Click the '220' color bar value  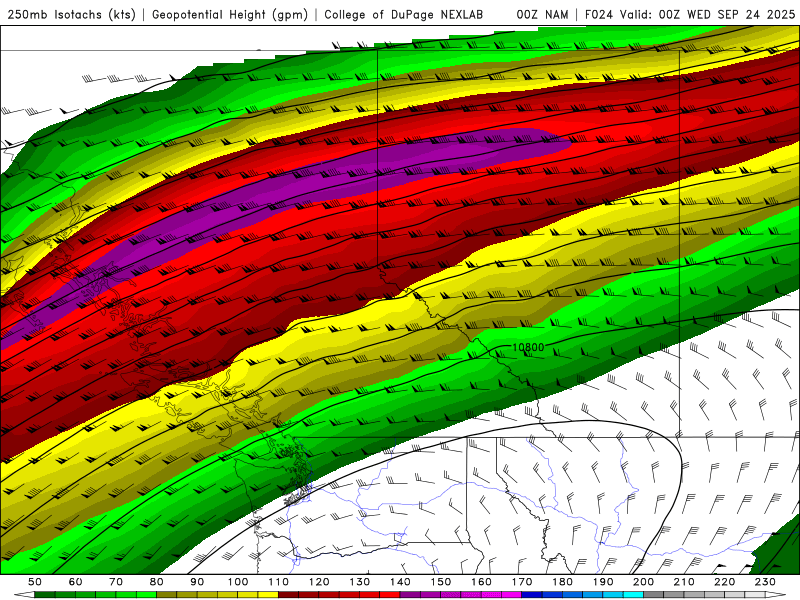(x=724, y=582)
